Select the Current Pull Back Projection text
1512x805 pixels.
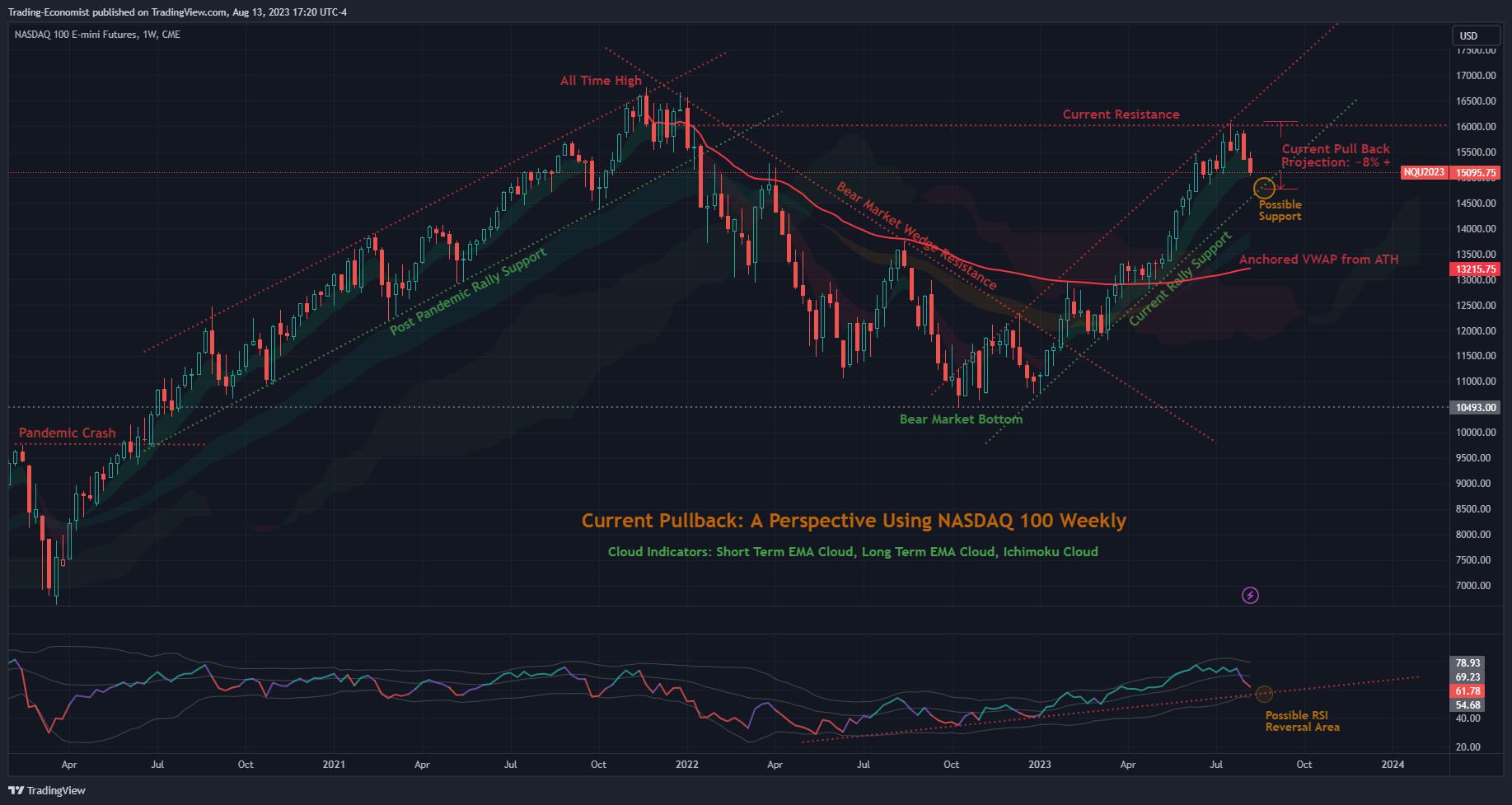tap(1336, 156)
